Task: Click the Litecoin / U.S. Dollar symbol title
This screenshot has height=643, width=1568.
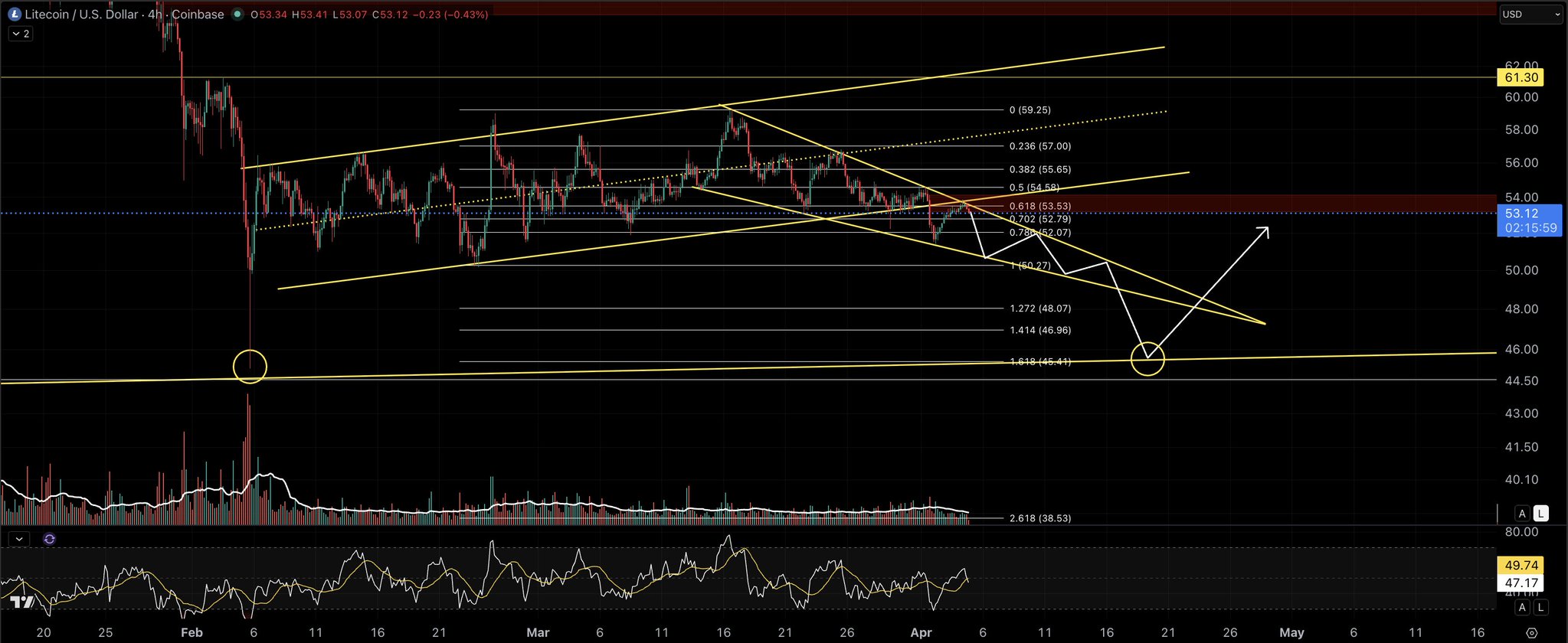Action: coord(81,15)
